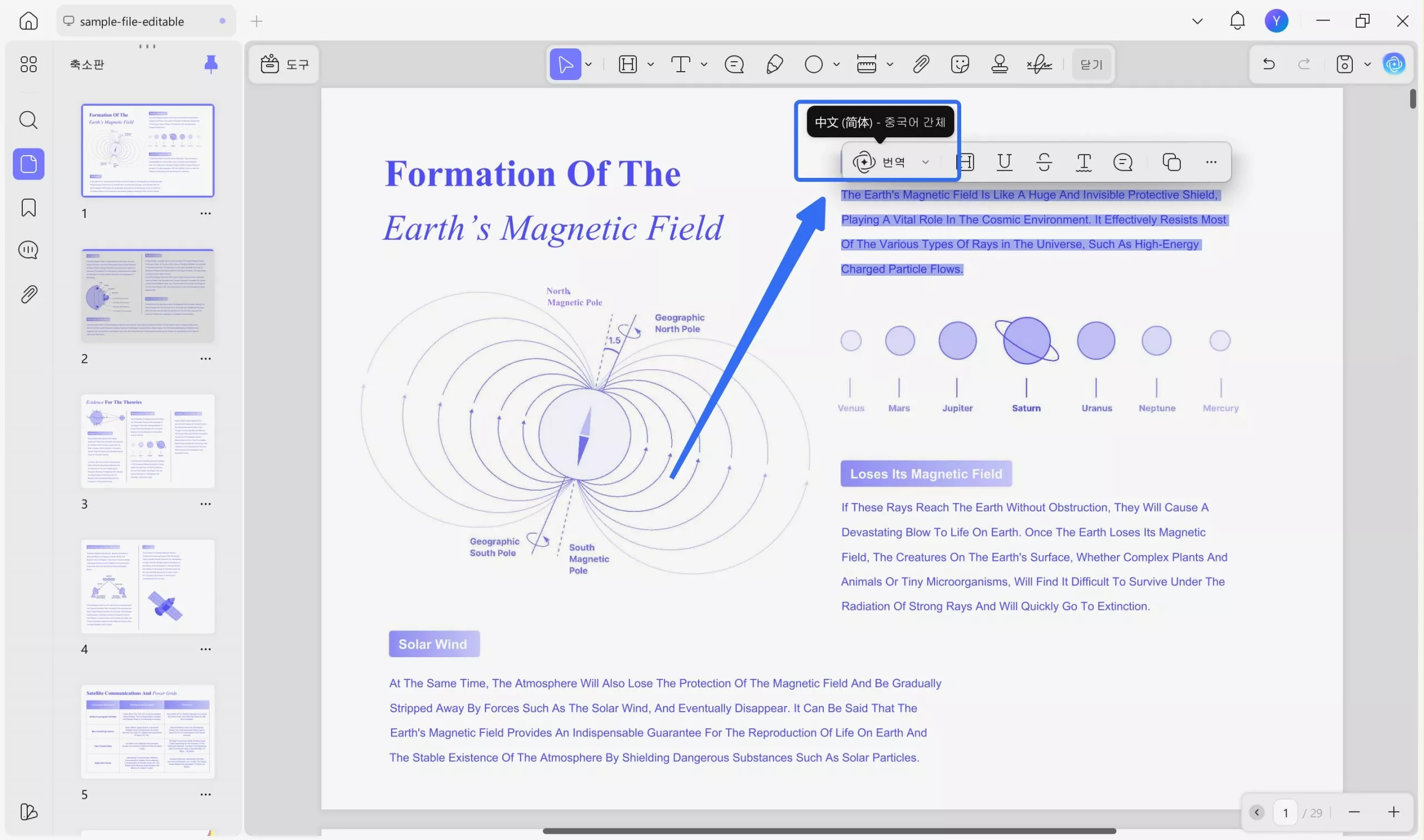Zoom in with plus button
This screenshot has width=1424, height=840.
[1393, 812]
